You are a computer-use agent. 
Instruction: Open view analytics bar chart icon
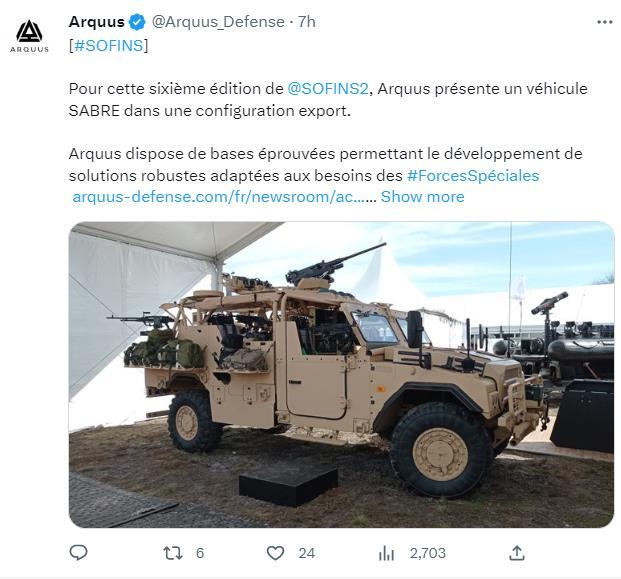386,553
